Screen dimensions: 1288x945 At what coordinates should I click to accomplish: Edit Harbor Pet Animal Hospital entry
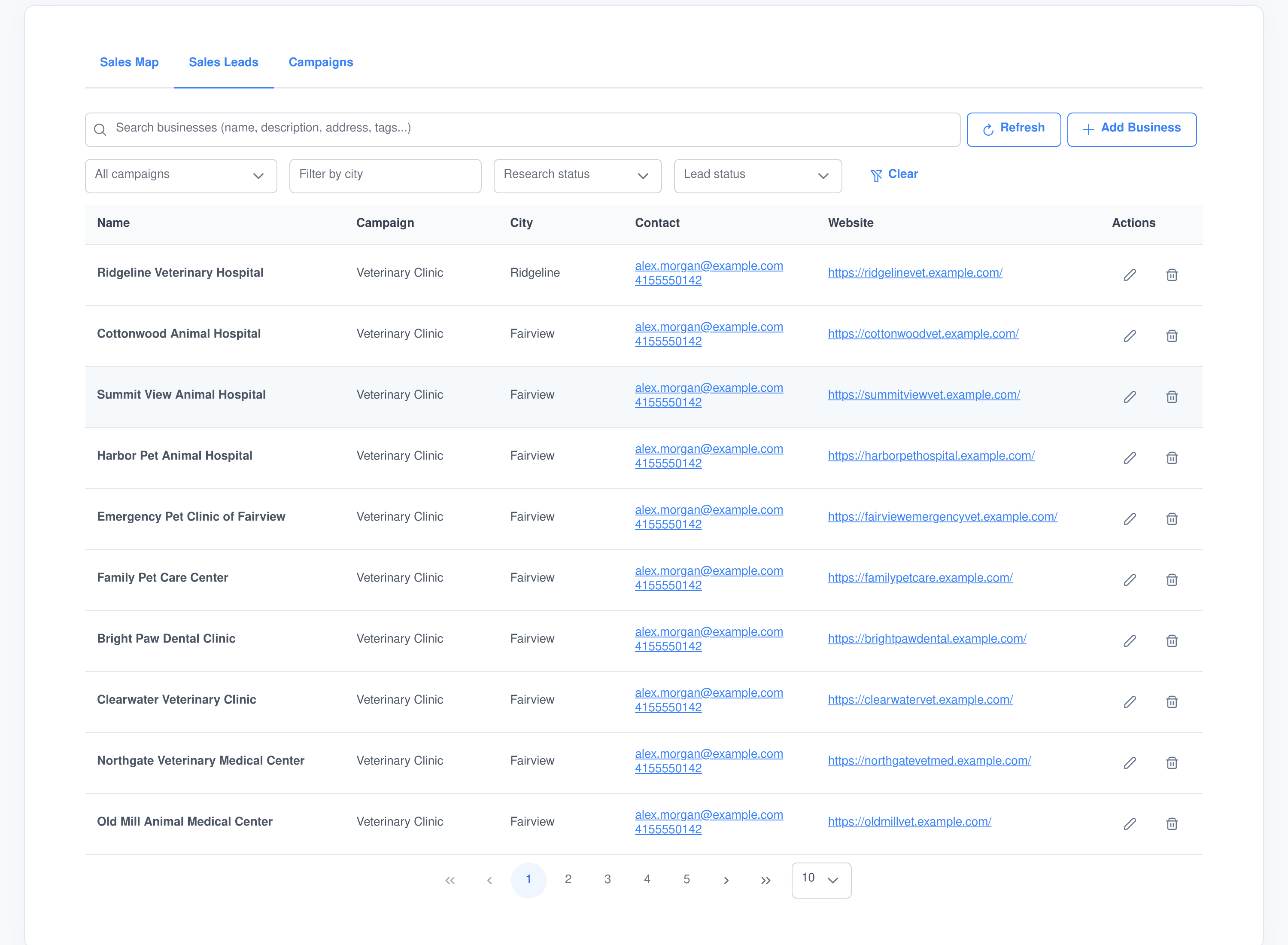pos(1130,458)
